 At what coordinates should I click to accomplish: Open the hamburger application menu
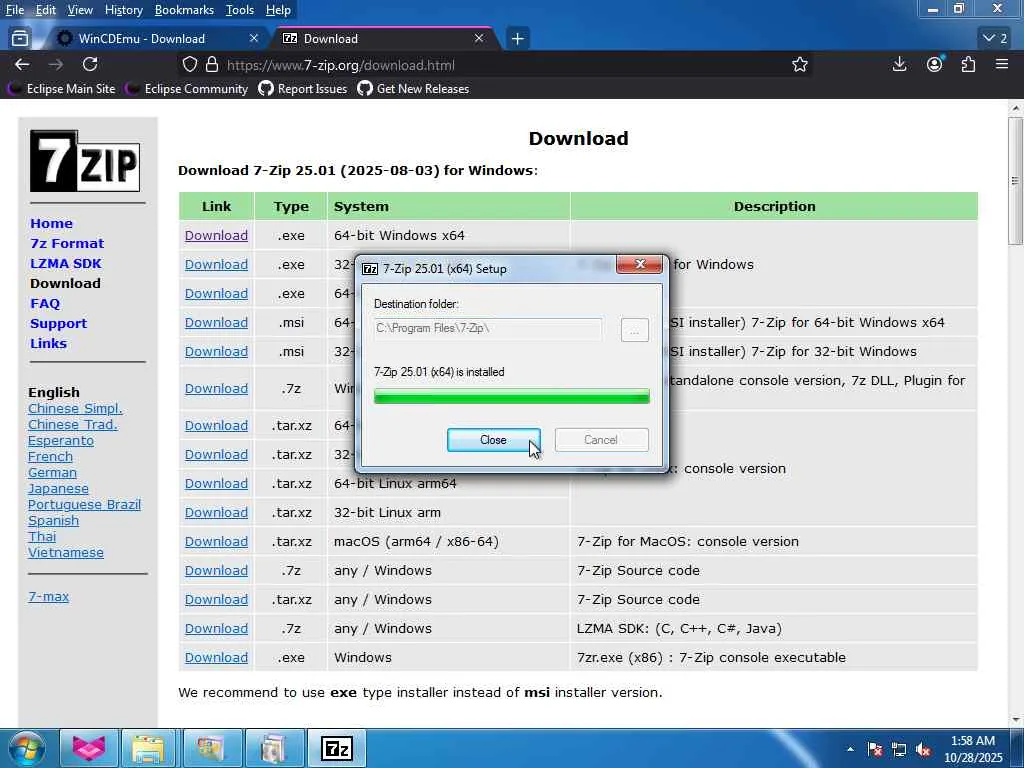tap(1002, 64)
